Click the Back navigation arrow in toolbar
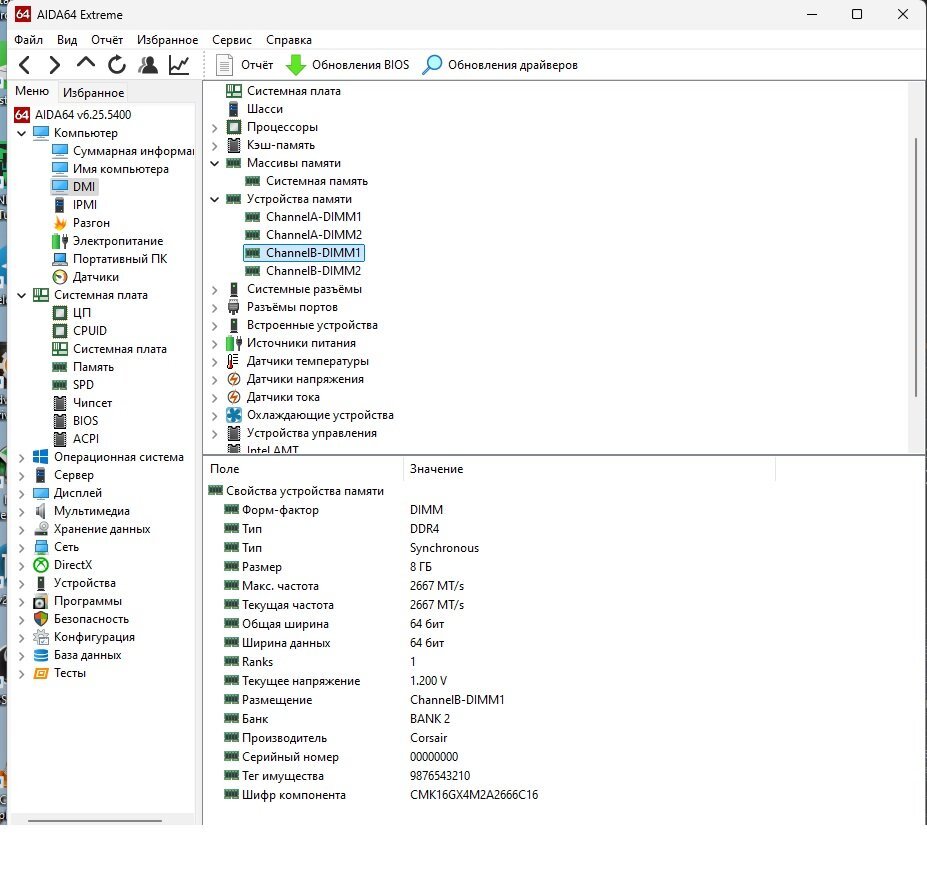927x887 pixels. coord(25,65)
